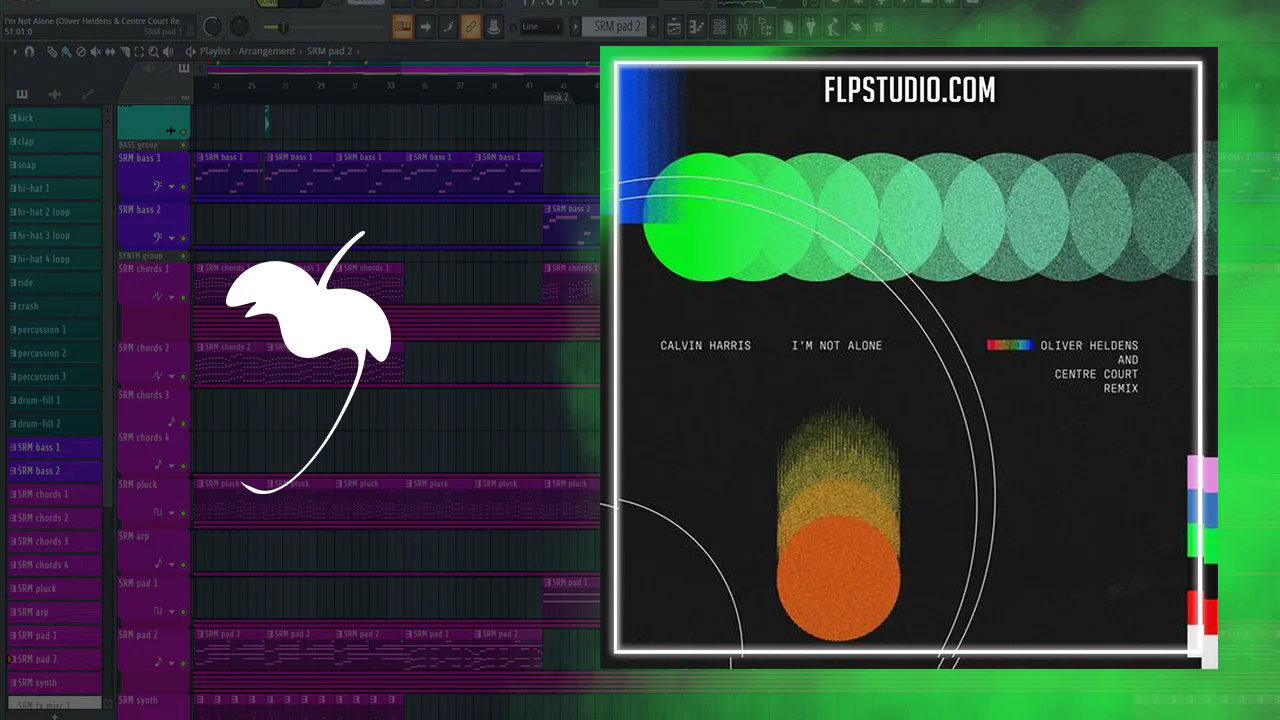Select the Draw pencil tool
Viewport: 1280px width, 720px height.
(53, 51)
